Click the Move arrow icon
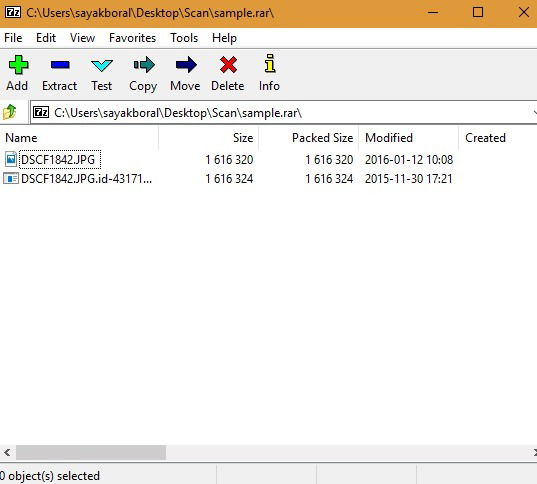The width and height of the screenshot is (537, 484). pos(186,64)
